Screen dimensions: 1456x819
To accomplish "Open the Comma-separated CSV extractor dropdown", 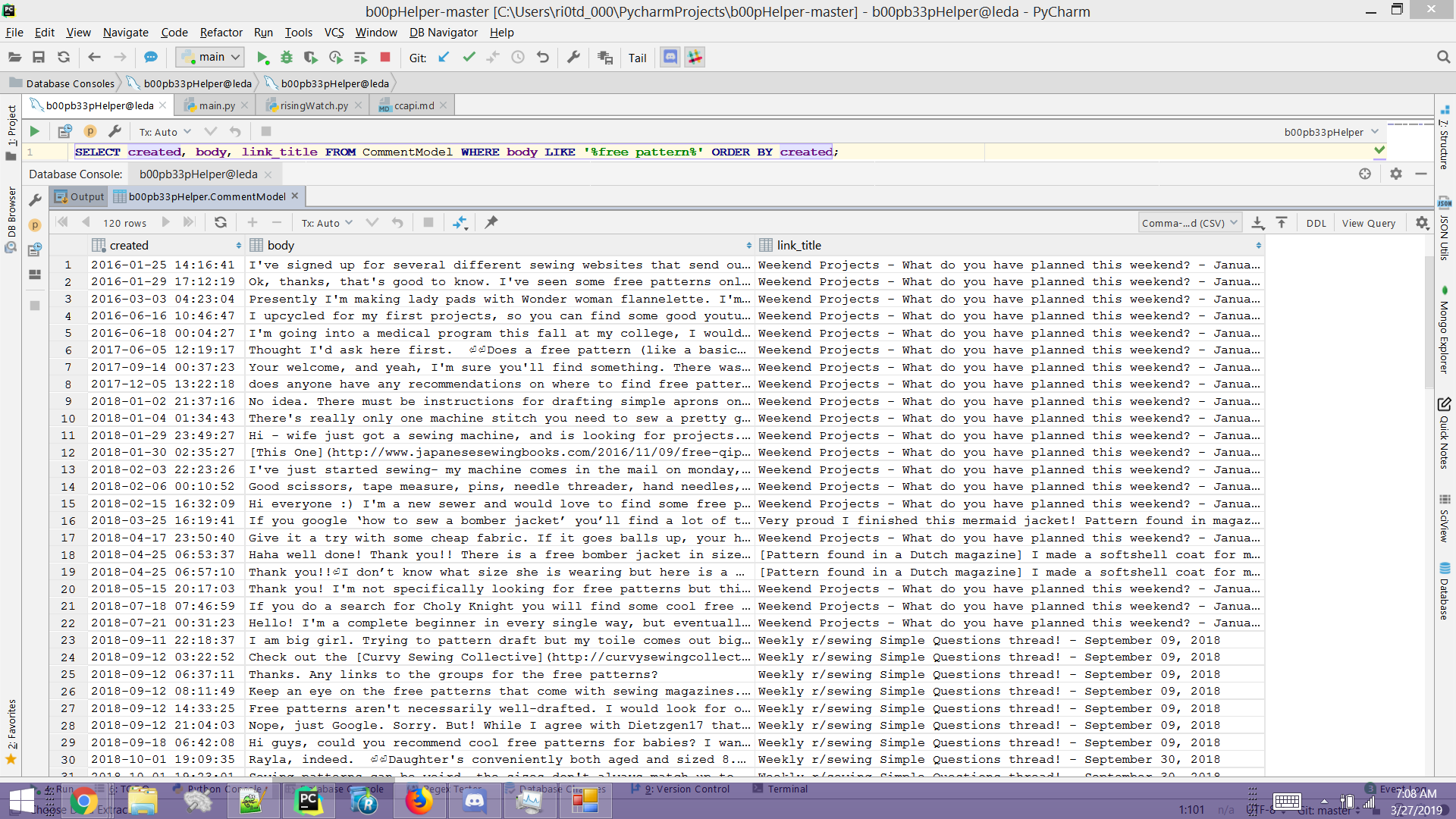I will [x=1189, y=223].
